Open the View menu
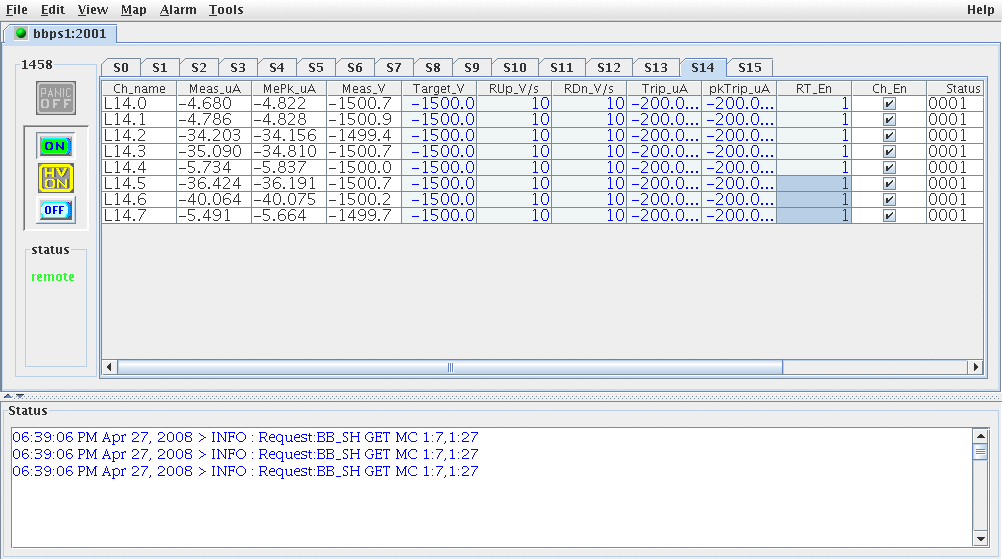1002x560 pixels. [93, 10]
